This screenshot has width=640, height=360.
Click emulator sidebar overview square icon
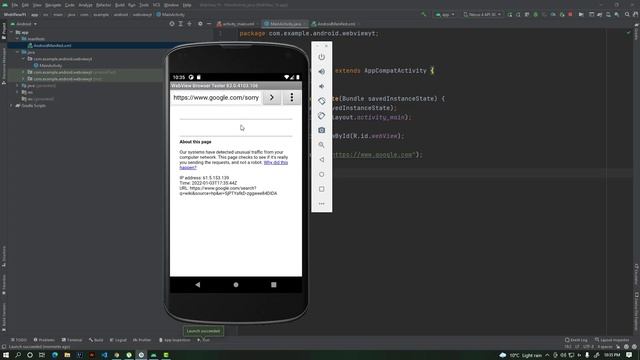[x=322, y=189]
